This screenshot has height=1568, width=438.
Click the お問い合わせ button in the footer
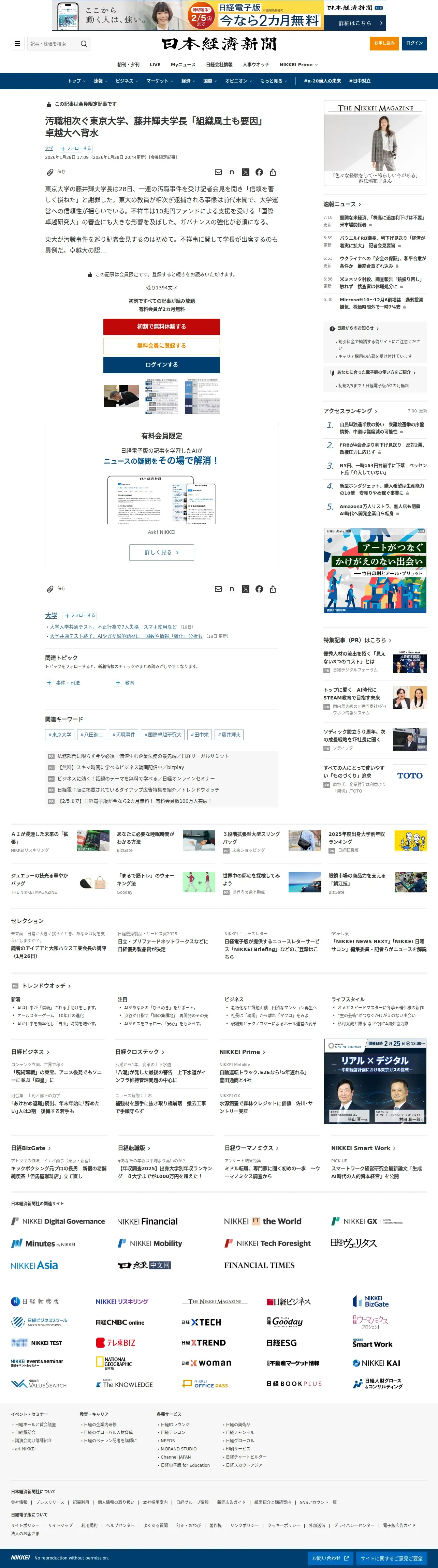pyautogui.click(x=331, y=1558)
